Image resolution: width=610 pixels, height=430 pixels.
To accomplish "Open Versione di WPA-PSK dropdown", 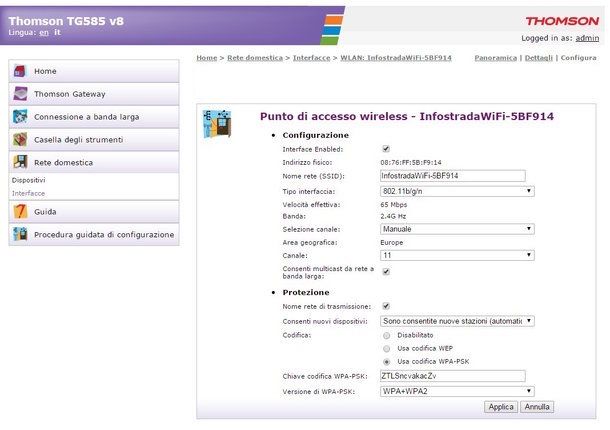I will click(x=457, y=391).
